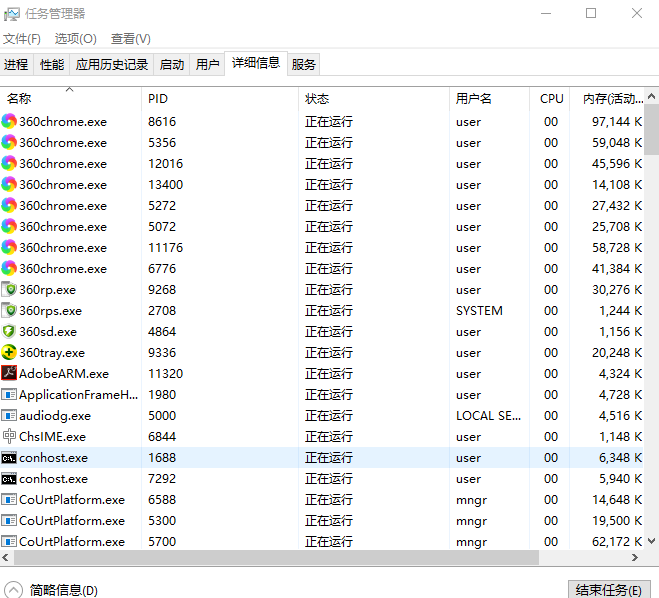Sort by the 内存(活动... column header

tap(607, 99)
